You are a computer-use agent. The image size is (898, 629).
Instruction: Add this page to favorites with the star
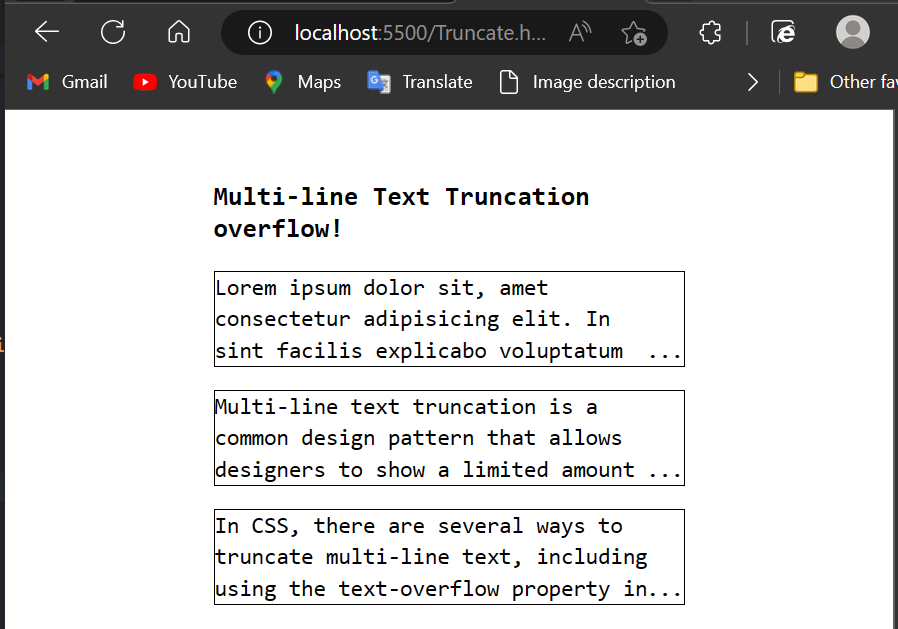click(633, 33)
